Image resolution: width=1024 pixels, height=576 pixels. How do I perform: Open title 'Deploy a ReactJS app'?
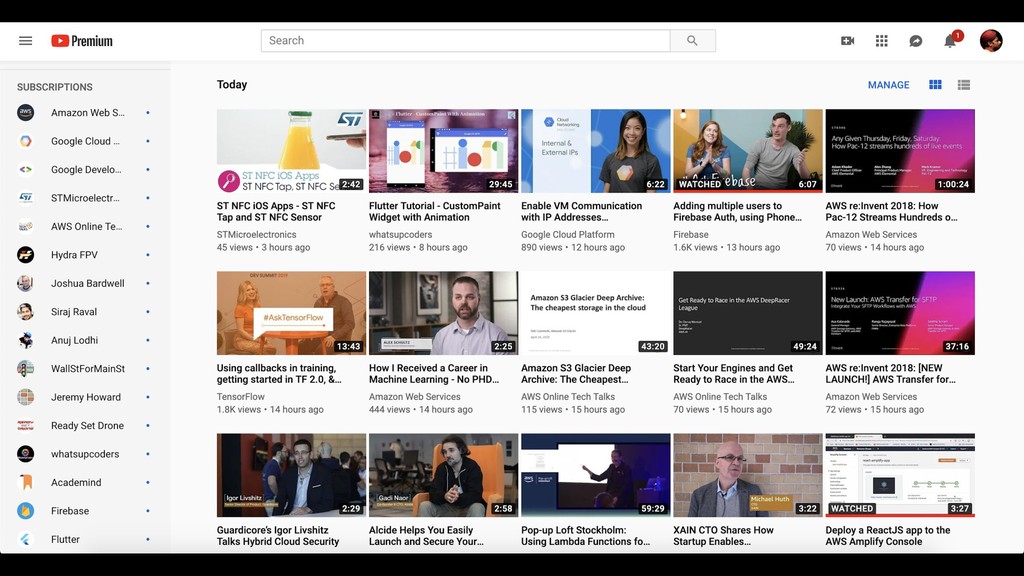tap(888, 536)
